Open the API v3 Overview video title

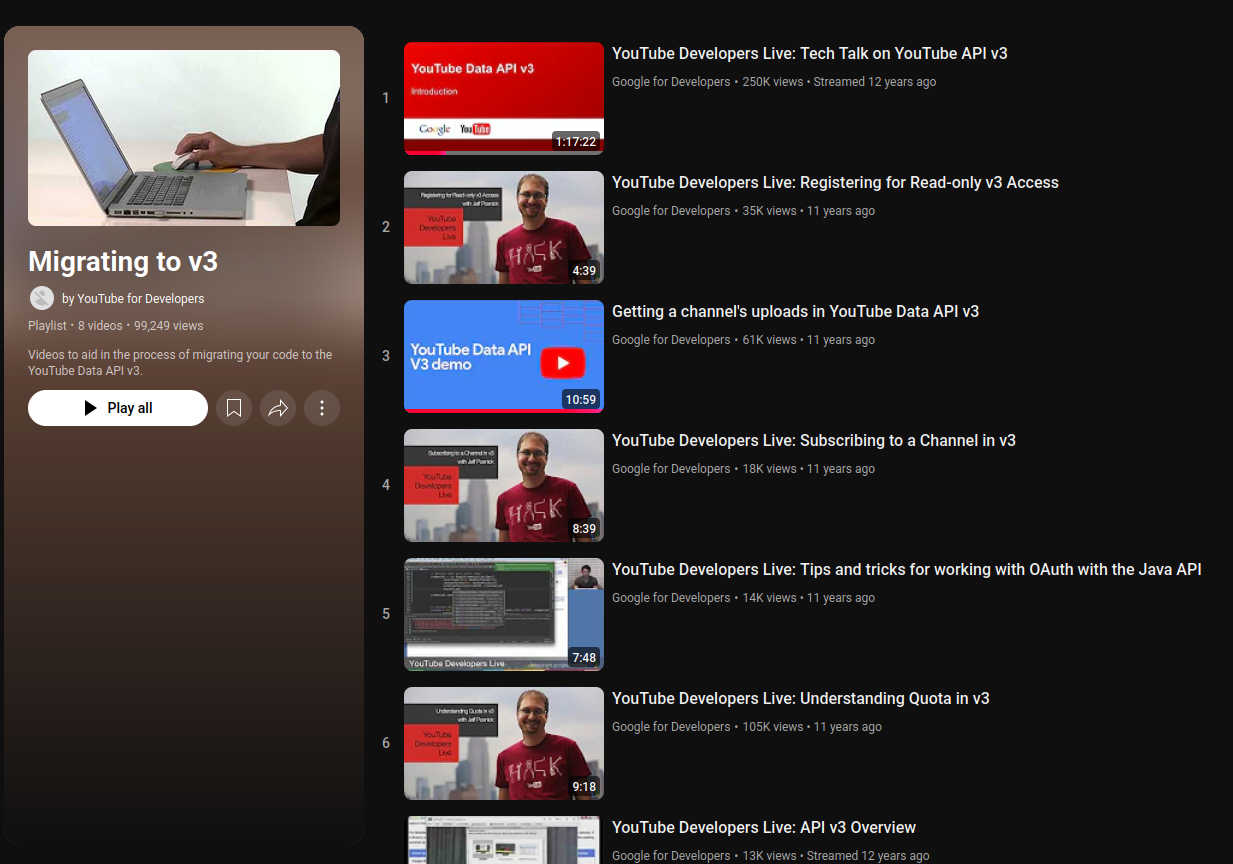pos(764,828)
